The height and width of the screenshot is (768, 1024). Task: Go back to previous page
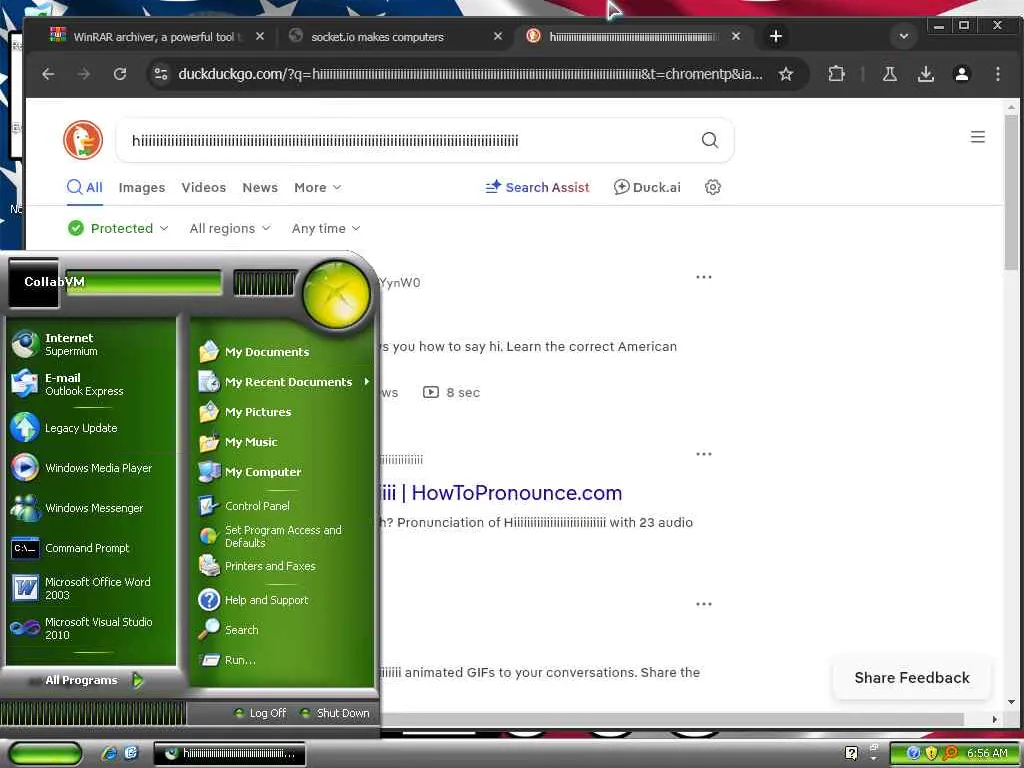[x=48, y=74]
